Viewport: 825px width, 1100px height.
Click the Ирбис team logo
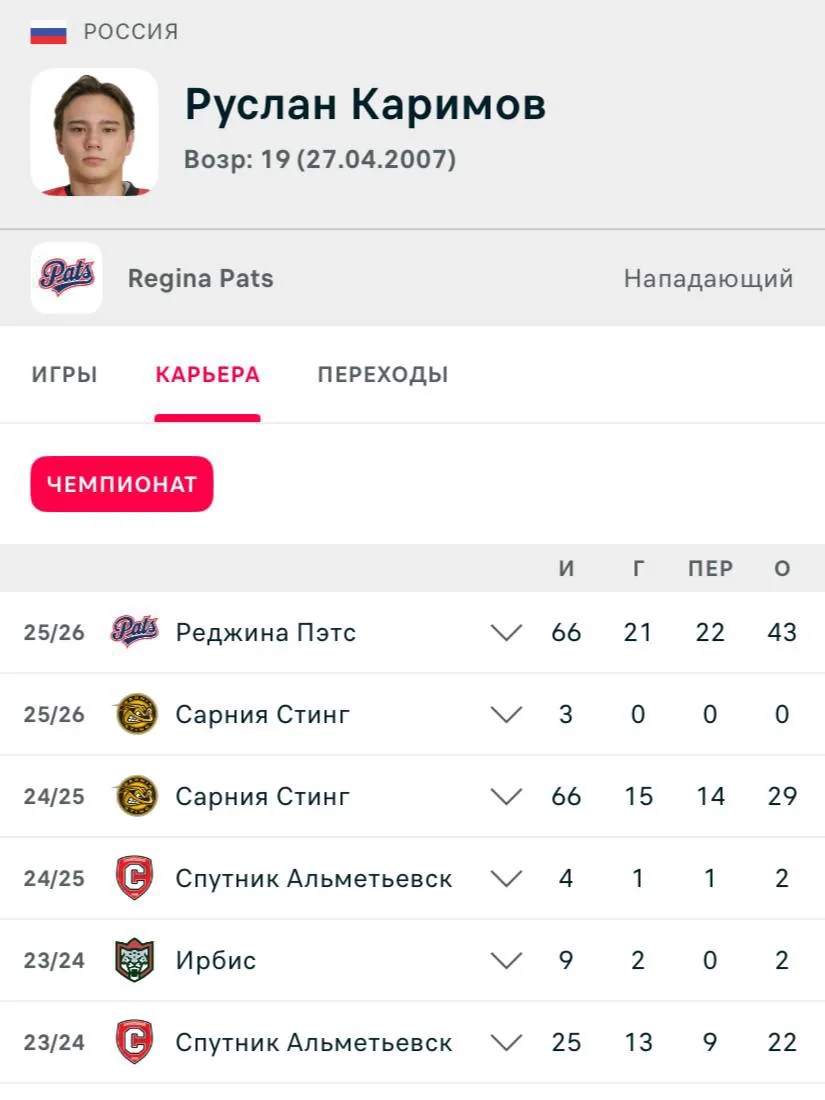[135, 960]
